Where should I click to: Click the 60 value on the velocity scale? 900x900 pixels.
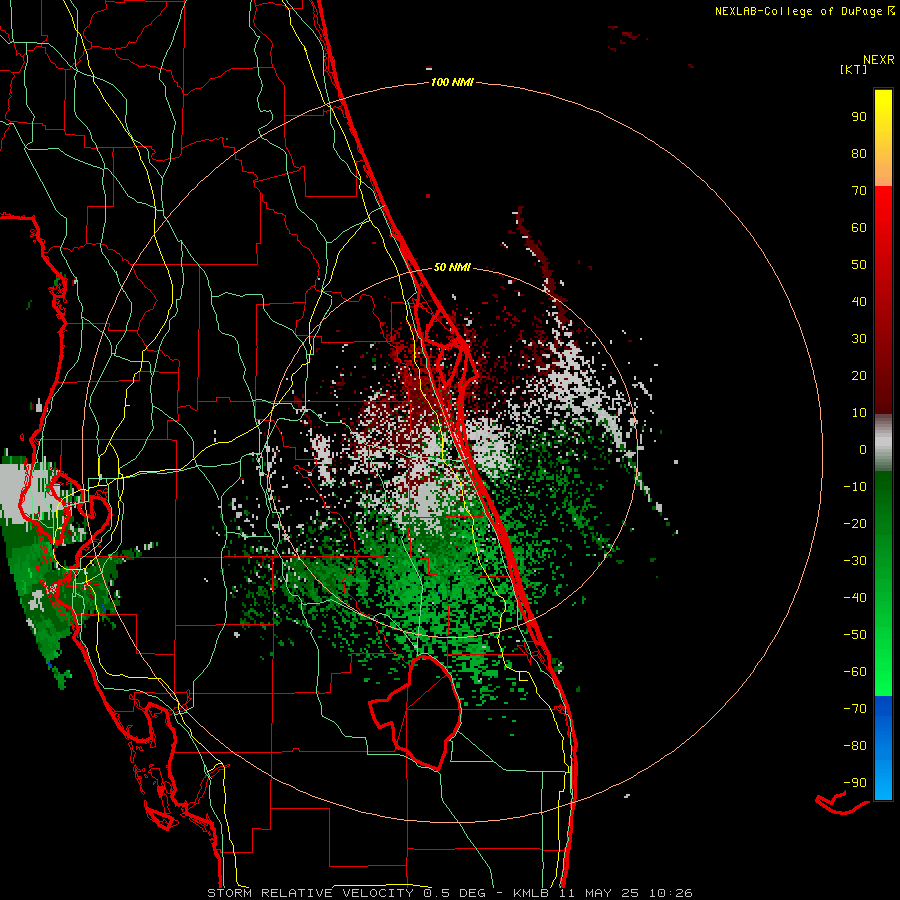coord(859,227)
